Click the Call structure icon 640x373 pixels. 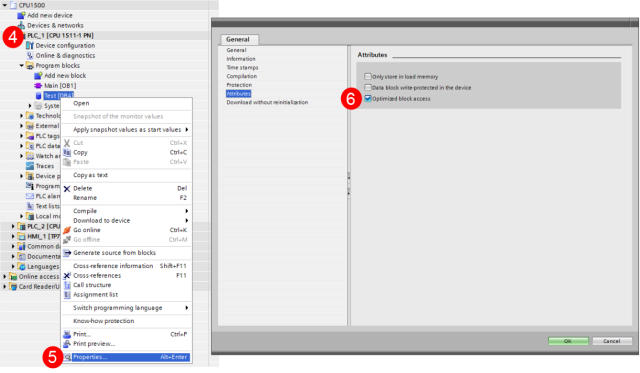tap(67, 285)
